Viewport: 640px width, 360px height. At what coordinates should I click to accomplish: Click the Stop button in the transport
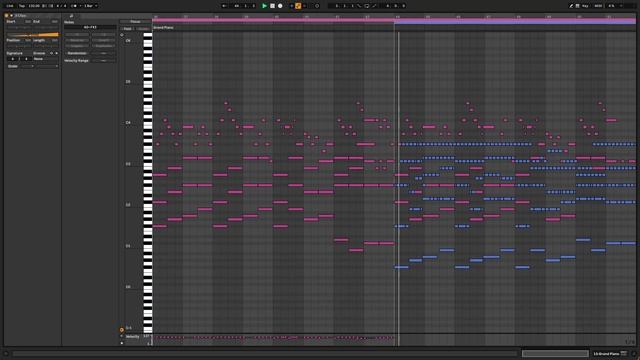coord(272,6)
